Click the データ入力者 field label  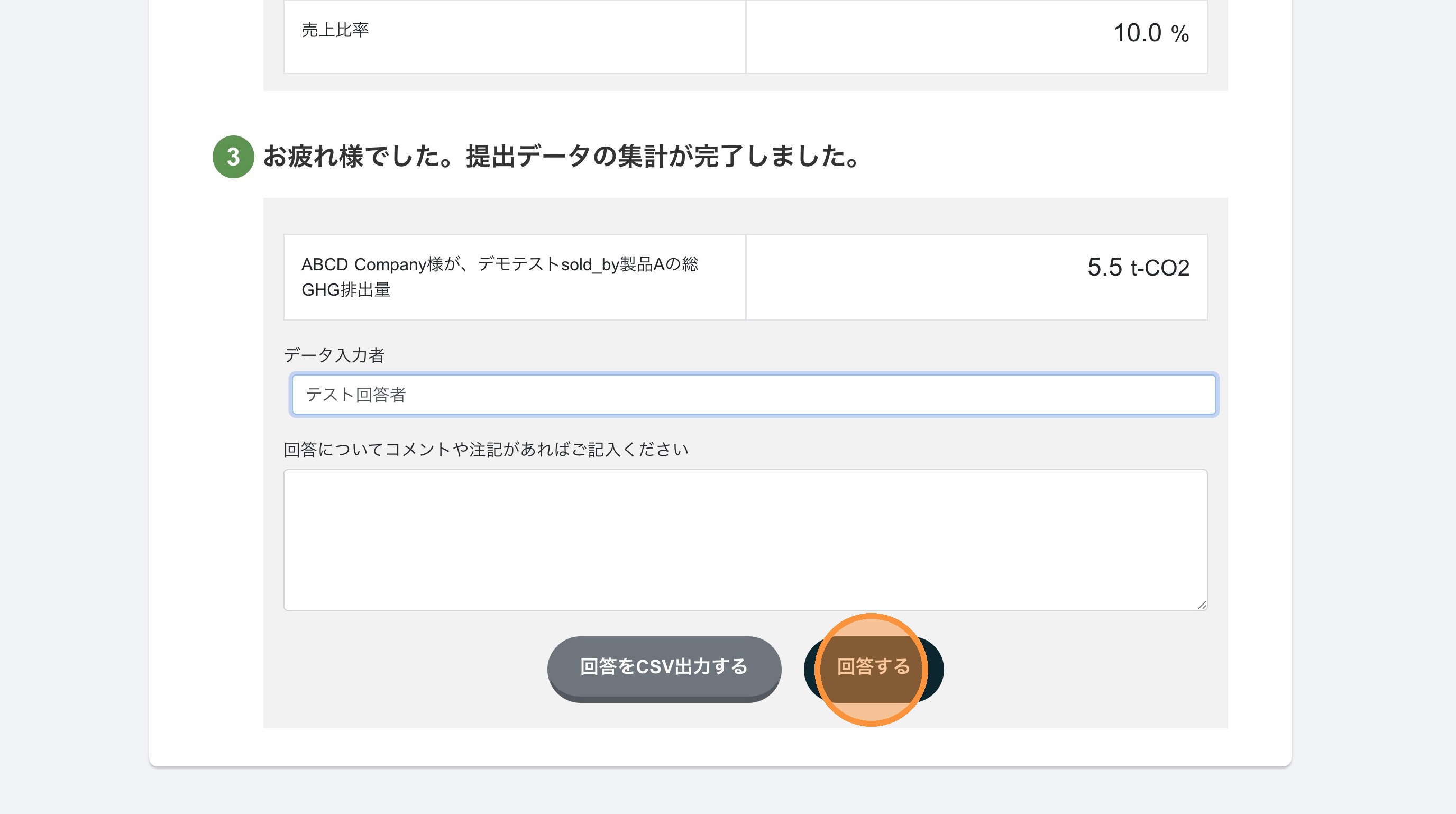click(x=334, y=355)
